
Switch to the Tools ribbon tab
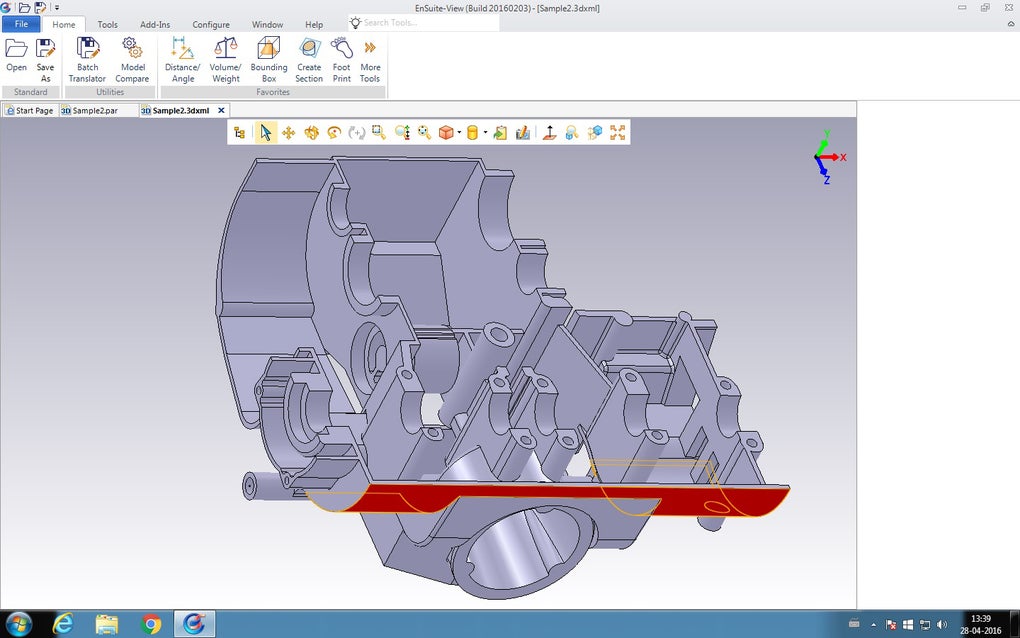(107, 25)
